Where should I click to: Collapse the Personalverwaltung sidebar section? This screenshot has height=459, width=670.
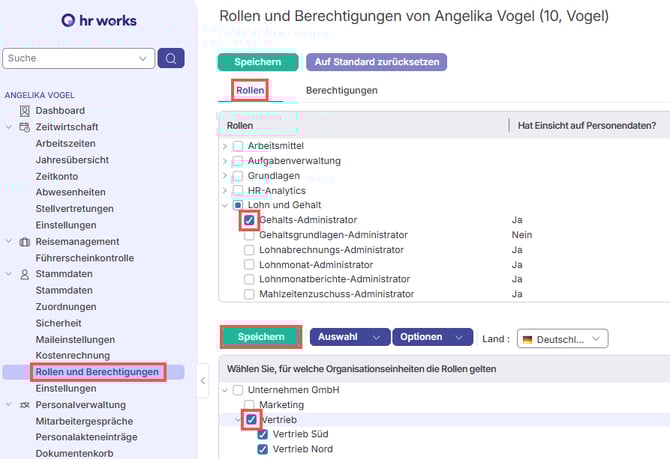(x=9, y=404)
